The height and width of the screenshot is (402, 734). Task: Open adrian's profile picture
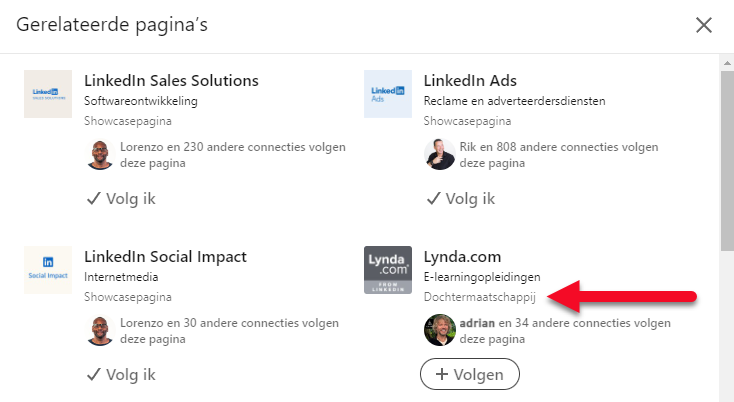click(x=440, y=330)
